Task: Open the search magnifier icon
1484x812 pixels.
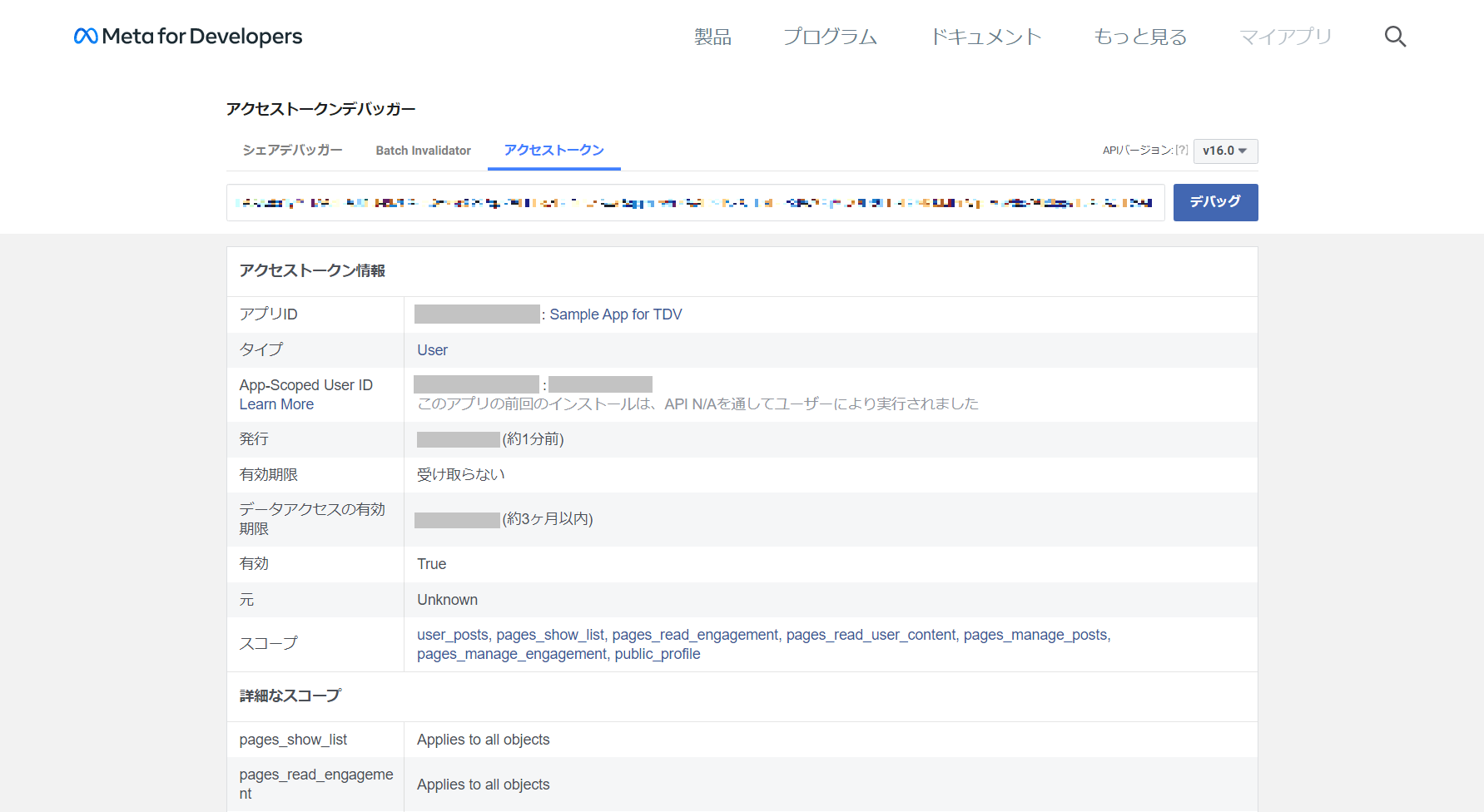Action: (1395, 37)
